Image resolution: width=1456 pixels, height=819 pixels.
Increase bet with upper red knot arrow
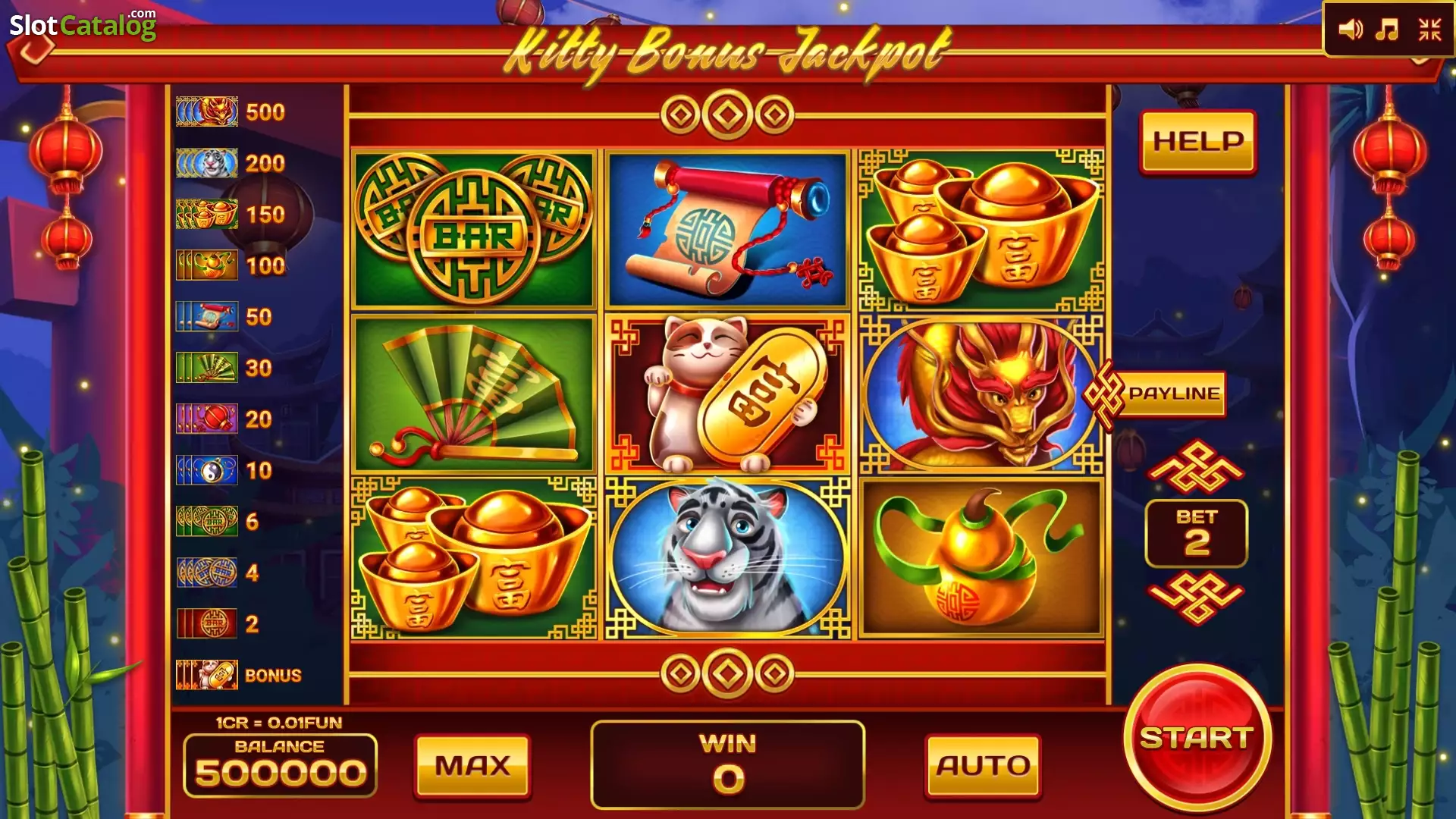coord(1196,467)
